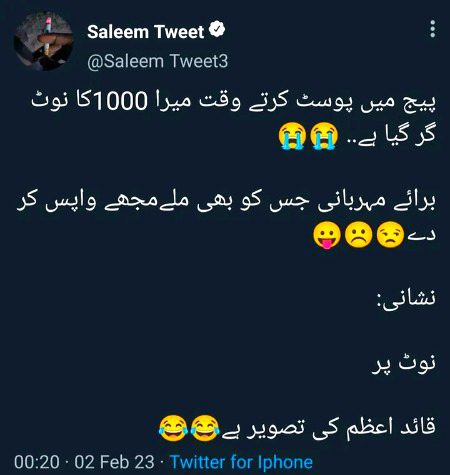
Task: Click the 02 Feb 23 date
Action: point(114,463)
